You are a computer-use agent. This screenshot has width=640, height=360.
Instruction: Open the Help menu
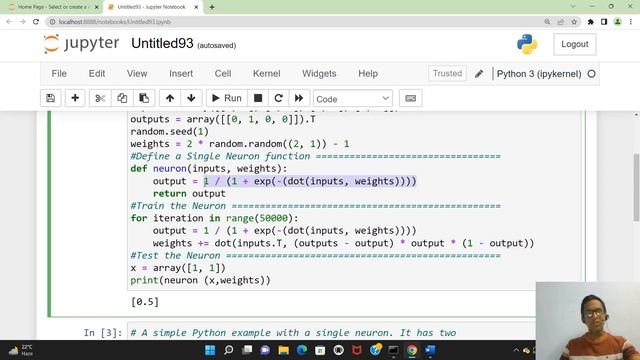[x=368, y=74]
